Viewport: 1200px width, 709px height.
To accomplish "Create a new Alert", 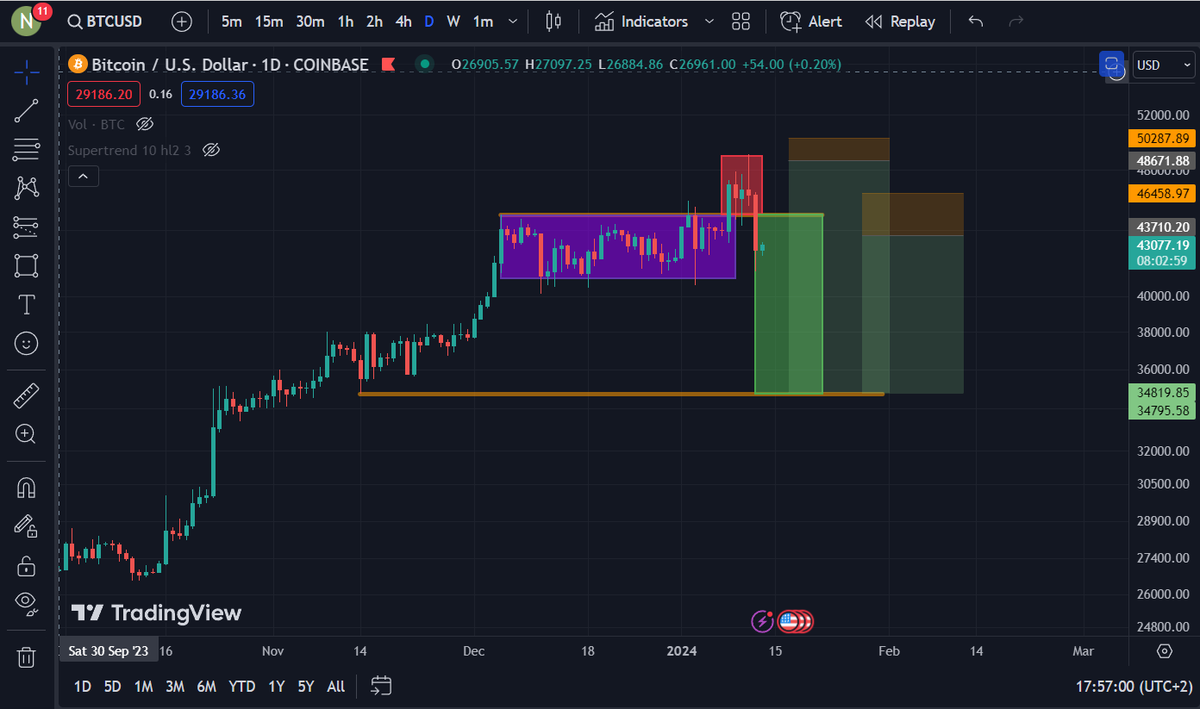I will tap(811, 21).
